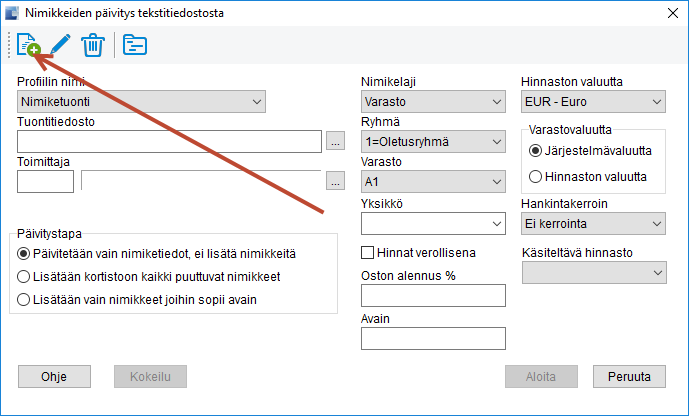Click the Aloita button
This screenshot has width=689, height=416.
tap(541, 376)
